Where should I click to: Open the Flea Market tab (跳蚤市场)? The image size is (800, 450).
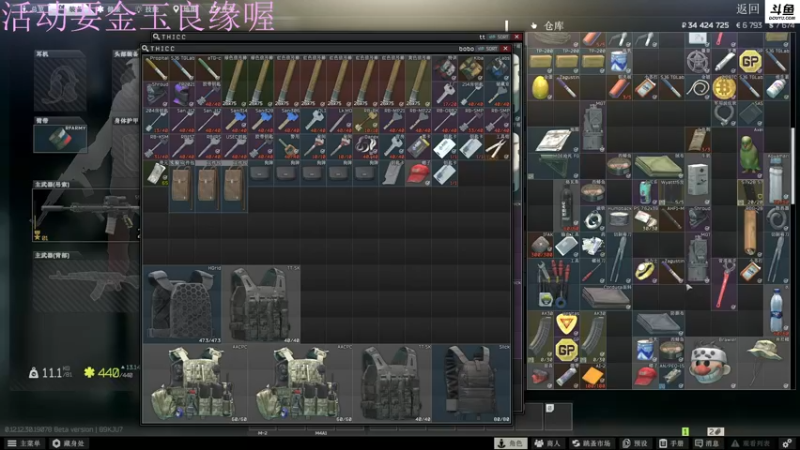pyautogui.click(x=591, y=443)
